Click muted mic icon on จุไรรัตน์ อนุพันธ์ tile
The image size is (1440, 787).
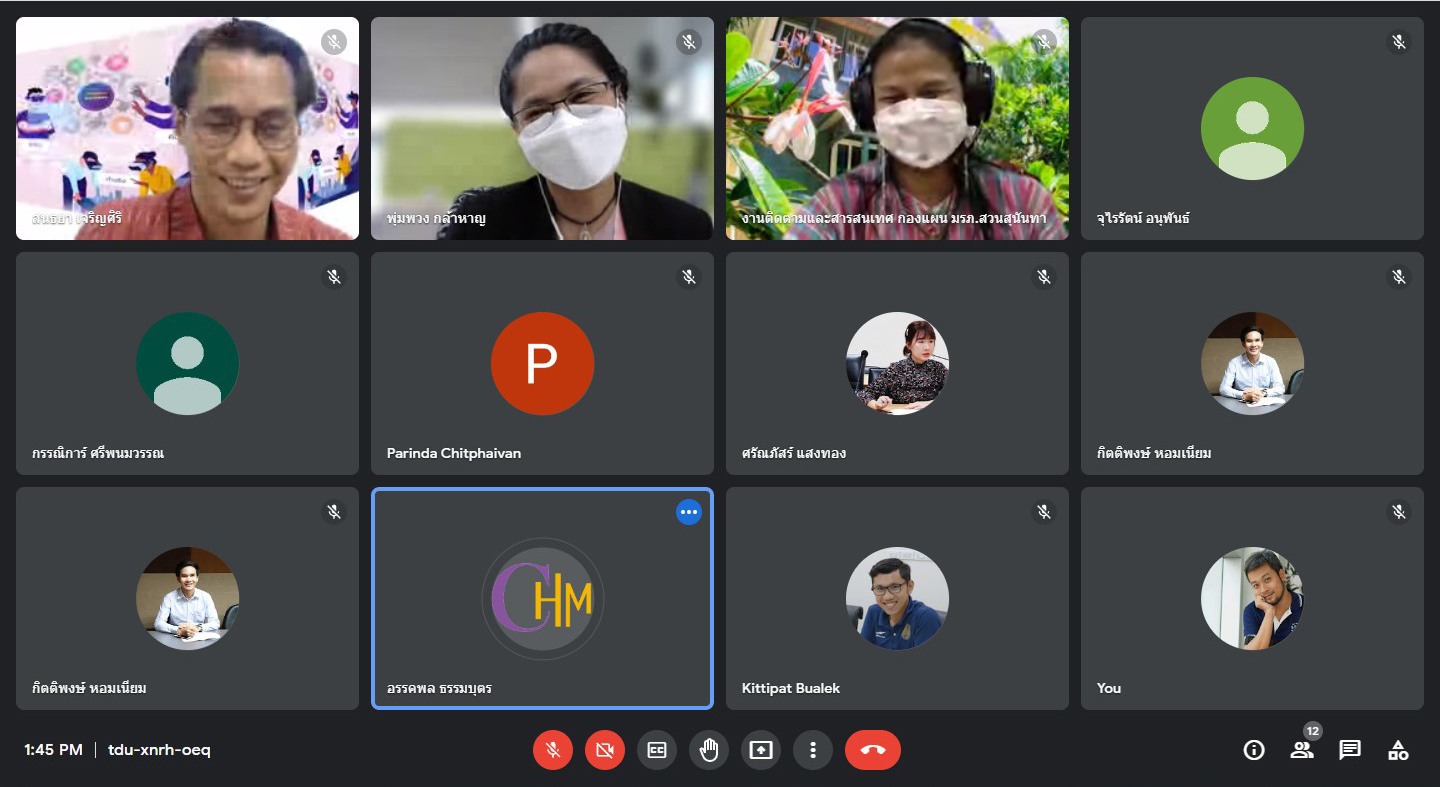click(1399, 42)
